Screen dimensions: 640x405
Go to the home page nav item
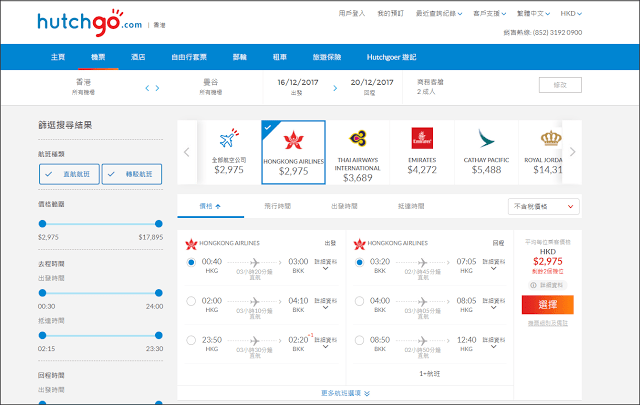tap(58, 57)
